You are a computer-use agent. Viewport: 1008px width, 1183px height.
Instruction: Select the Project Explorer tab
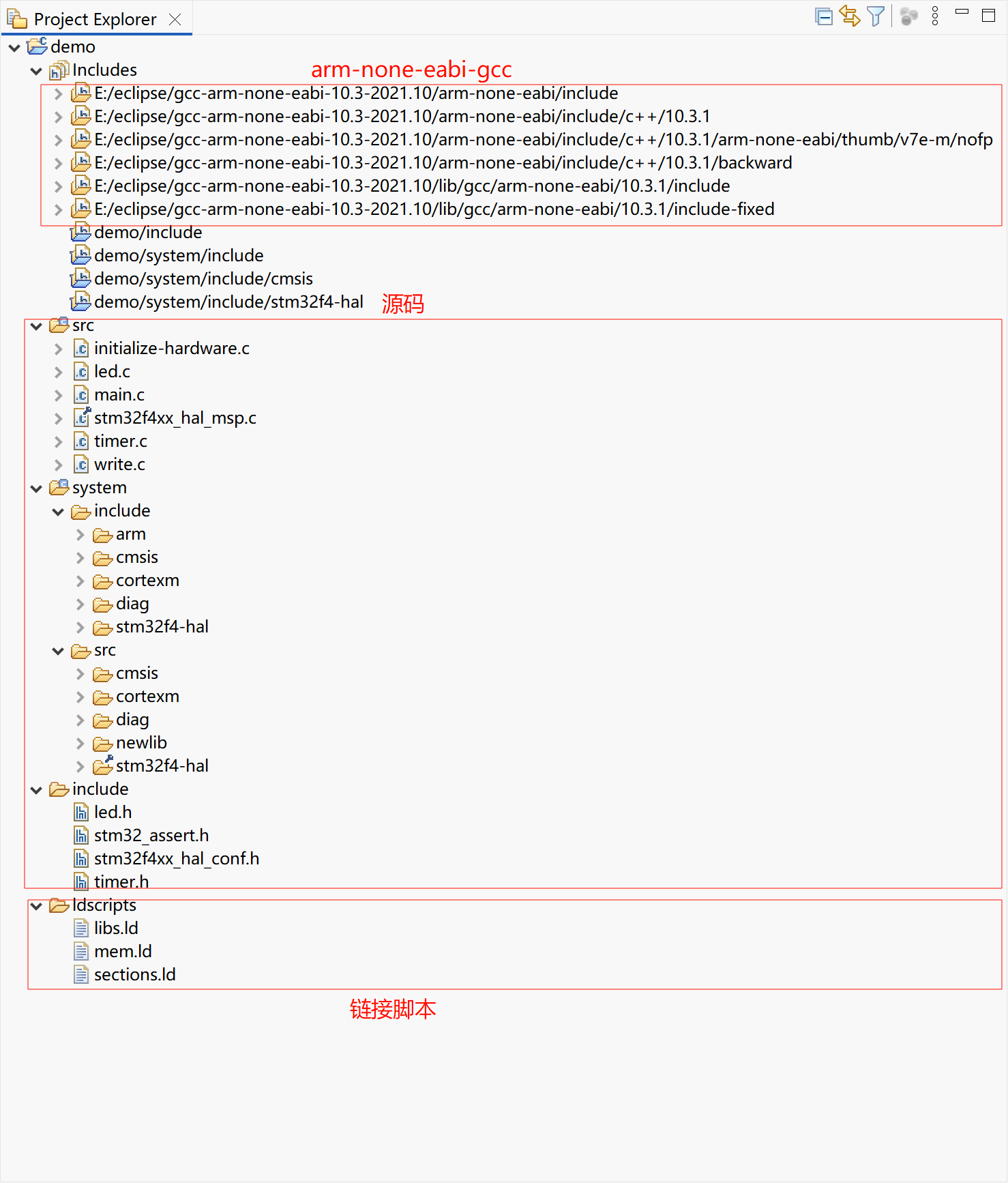pos(95,20)
